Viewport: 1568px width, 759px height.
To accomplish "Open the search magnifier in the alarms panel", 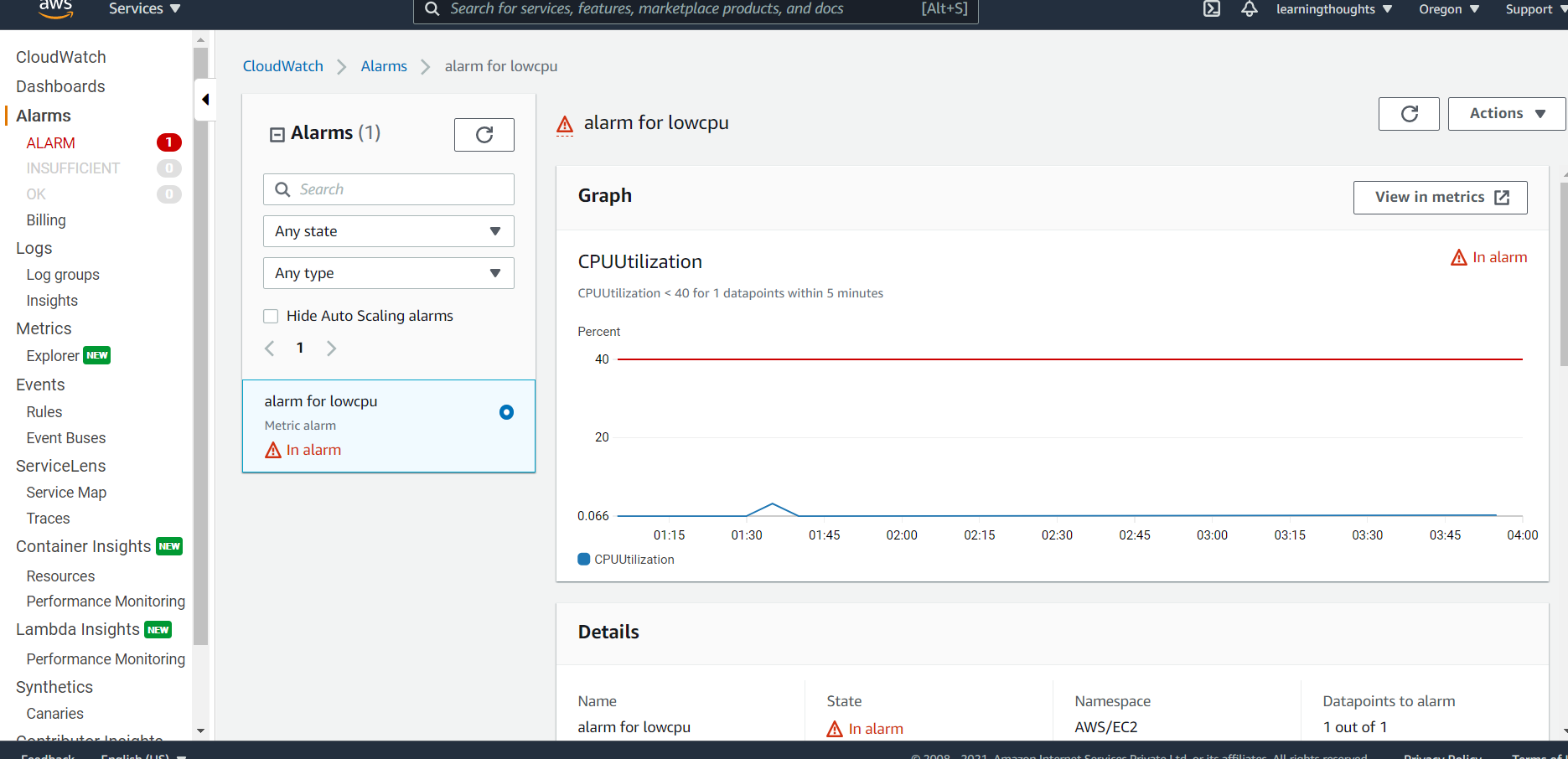I will pos(282,189).
